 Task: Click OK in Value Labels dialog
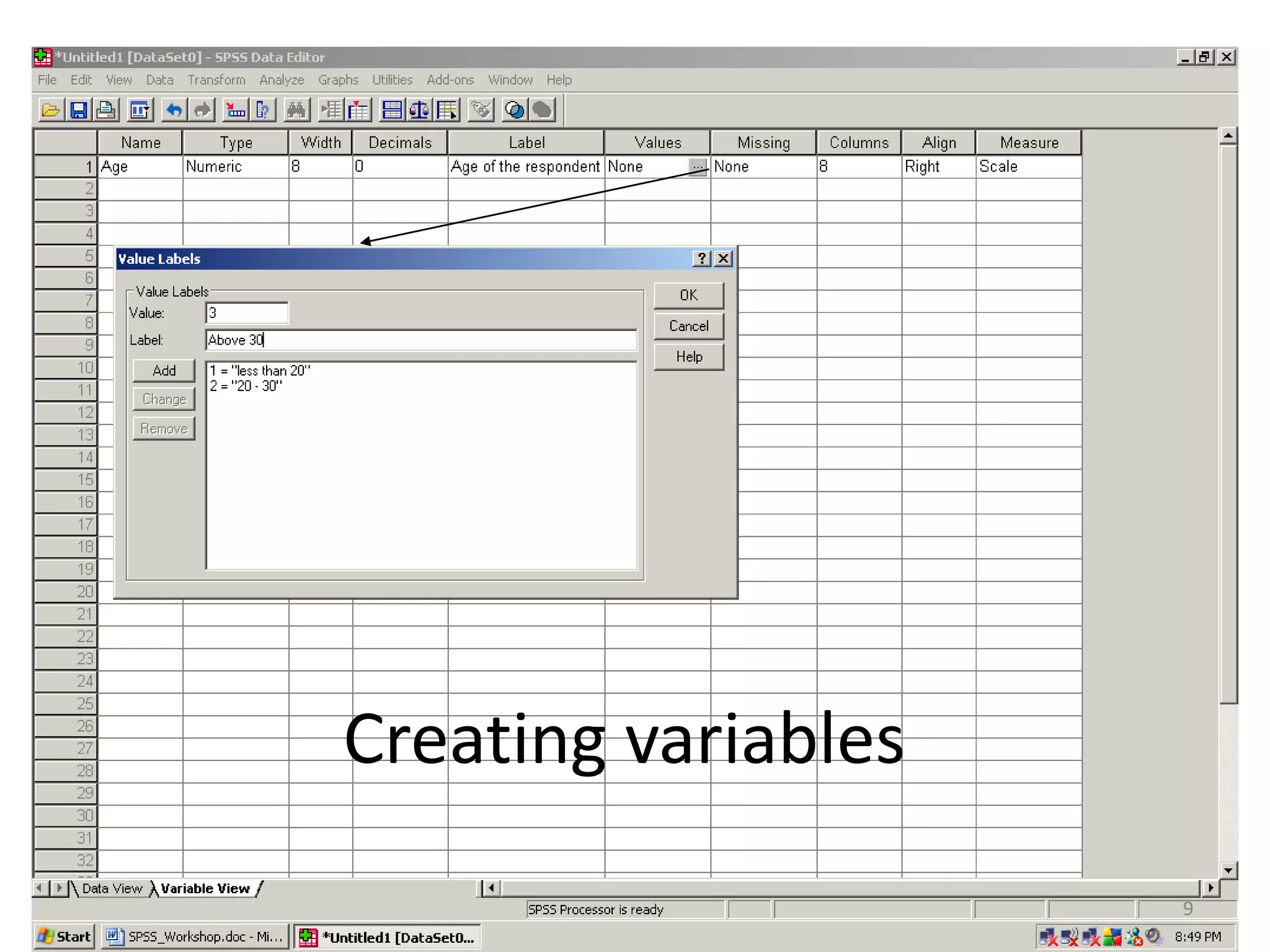pyautogui.click(x=689, y=295)
